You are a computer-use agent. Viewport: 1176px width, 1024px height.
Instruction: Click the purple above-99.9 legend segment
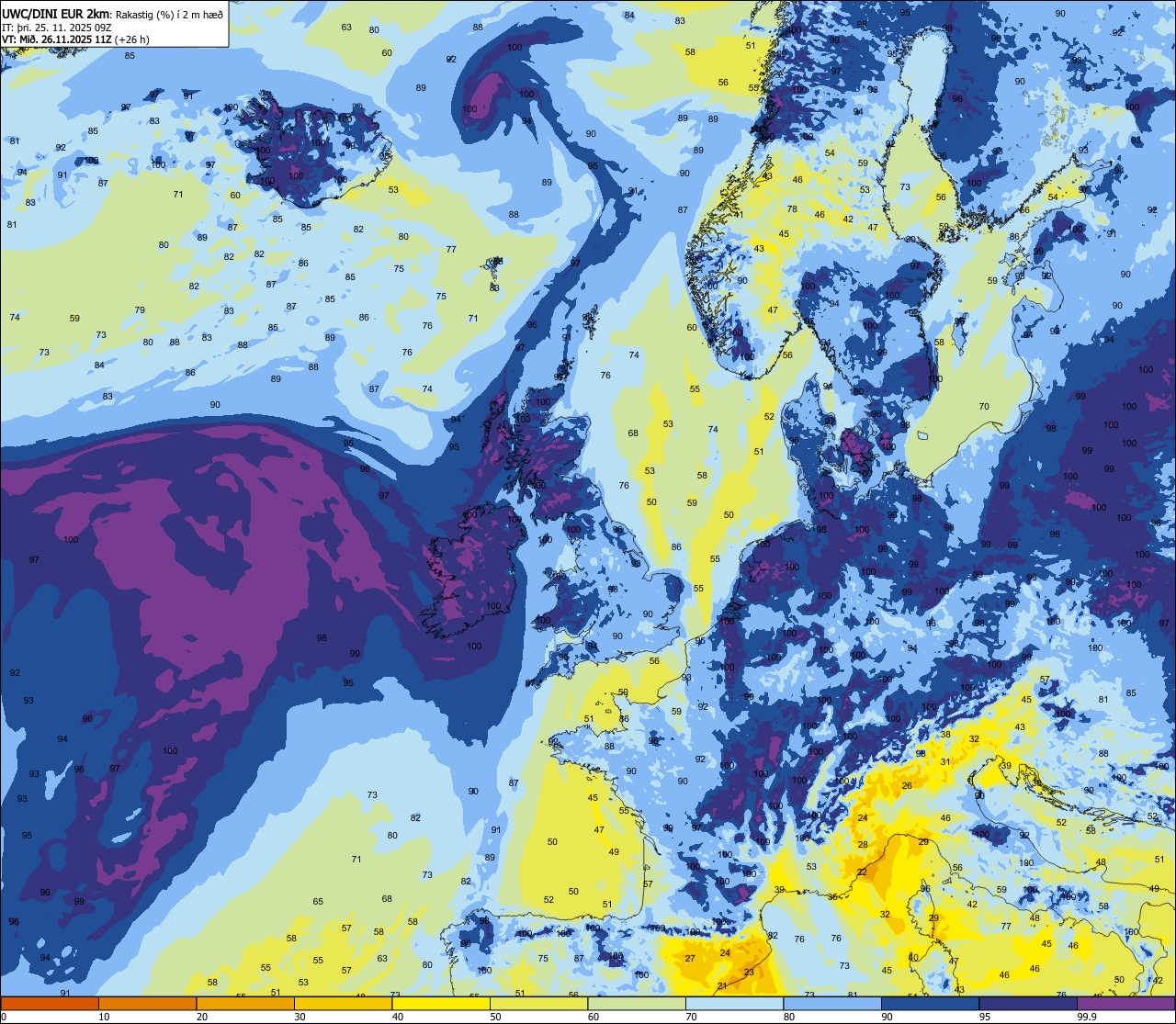[x=1125, y=1003]
